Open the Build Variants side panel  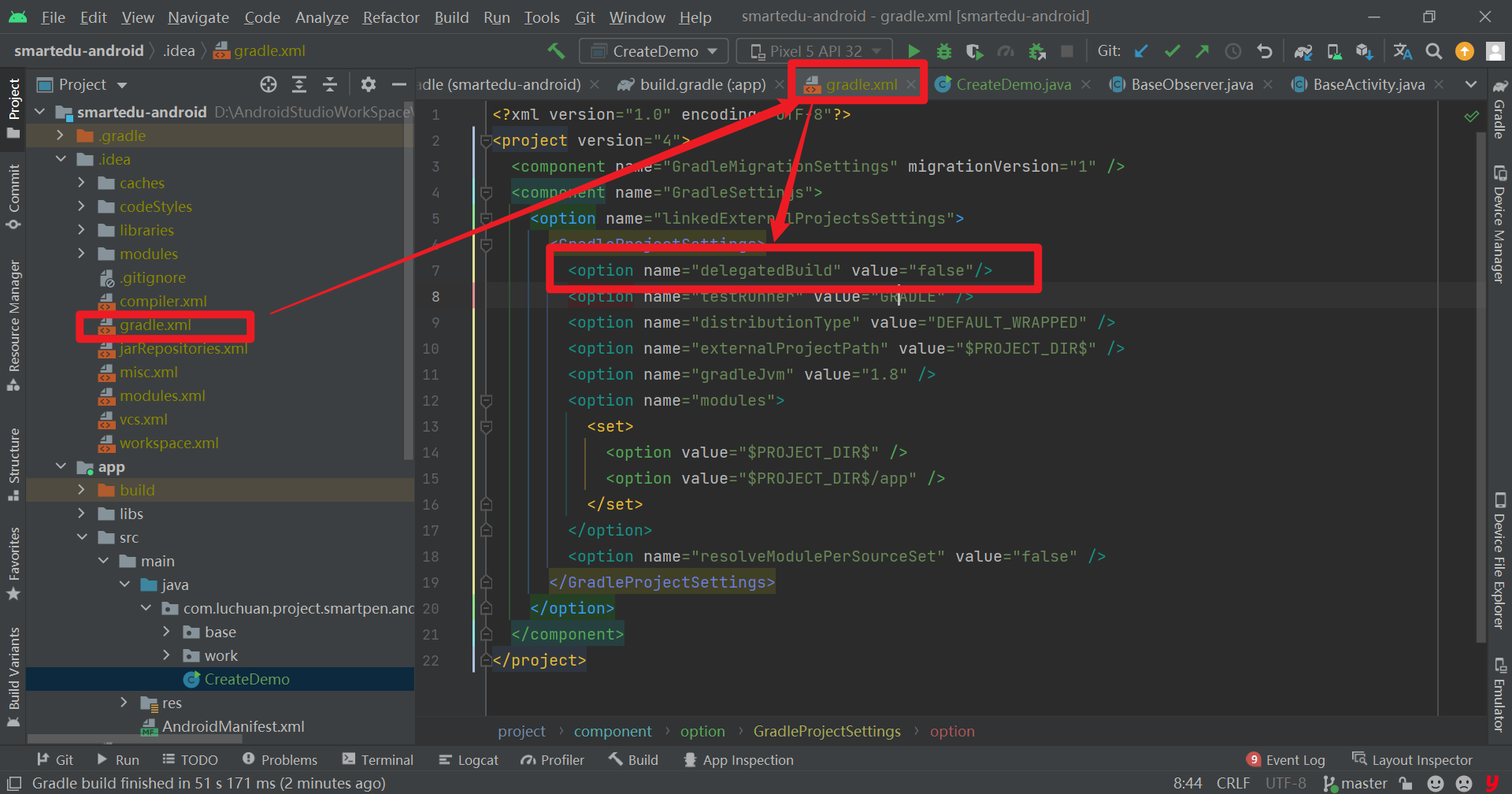coord(13,677)
